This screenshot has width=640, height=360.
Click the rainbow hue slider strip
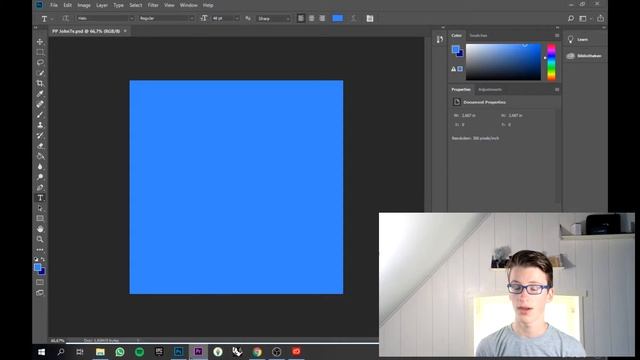click(x=551, y=62)
